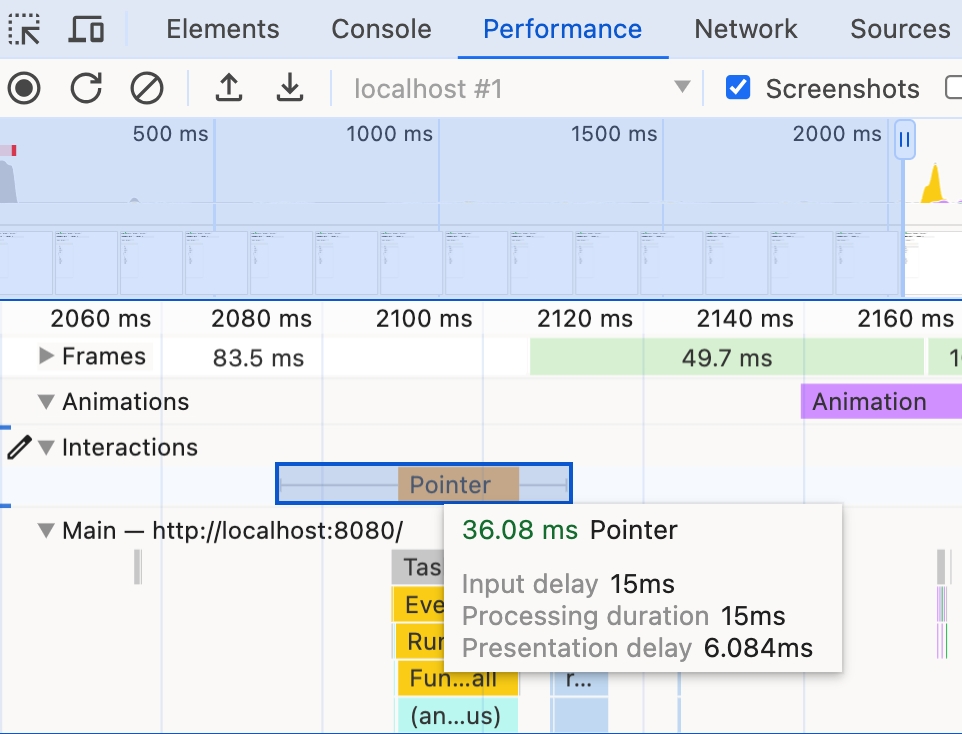Click the pencil icon beside Interactions
The image size is (962, 734).
pyautogui.click(x=19, y=447)
